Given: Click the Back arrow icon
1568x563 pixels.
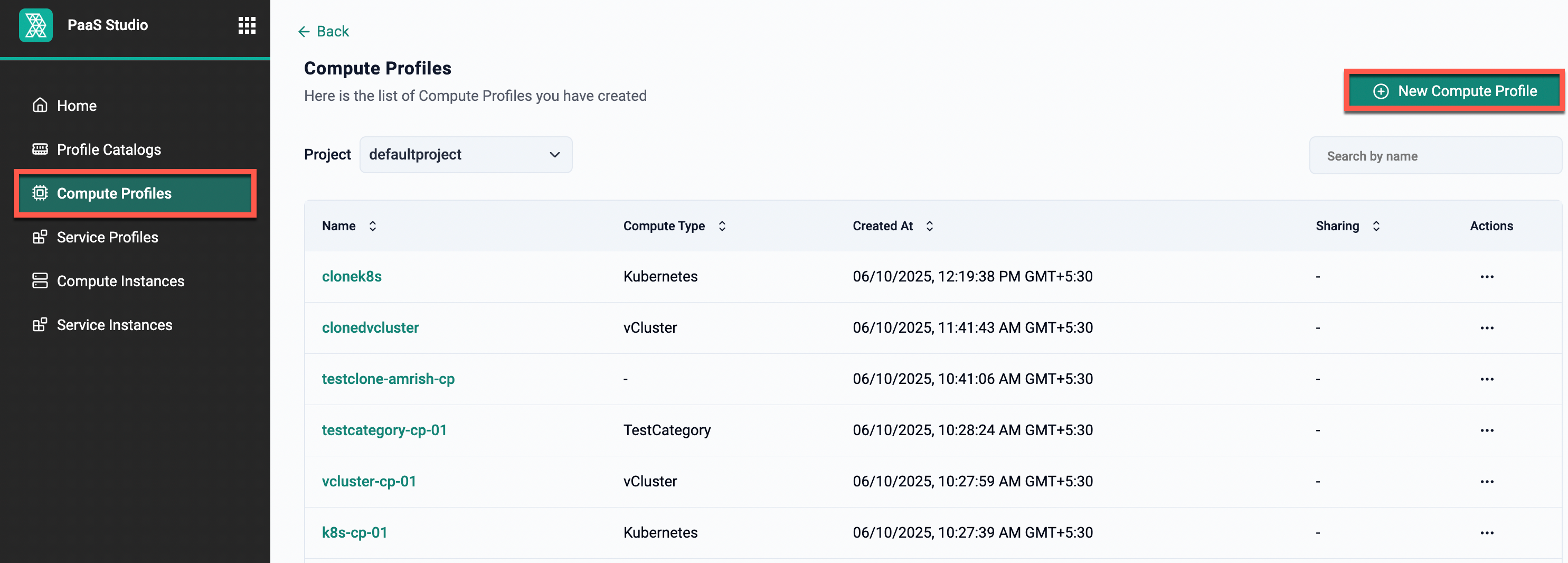Looking at the screenshot, I should pos(304,32).
